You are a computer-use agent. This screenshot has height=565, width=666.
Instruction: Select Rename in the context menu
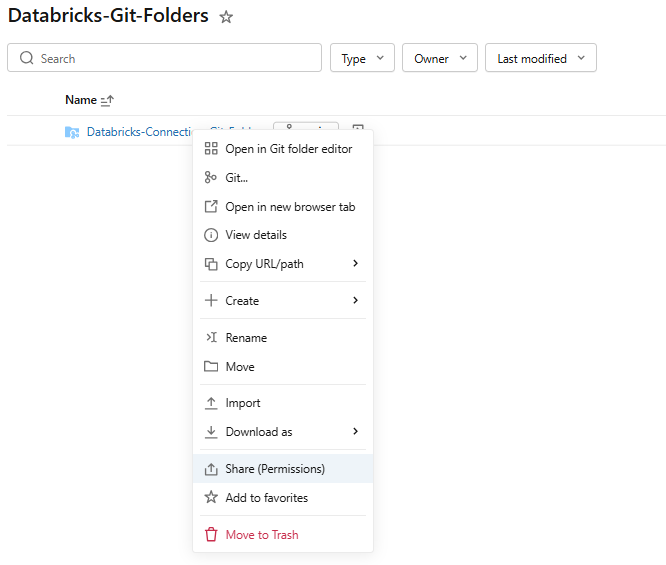point(283,338)
